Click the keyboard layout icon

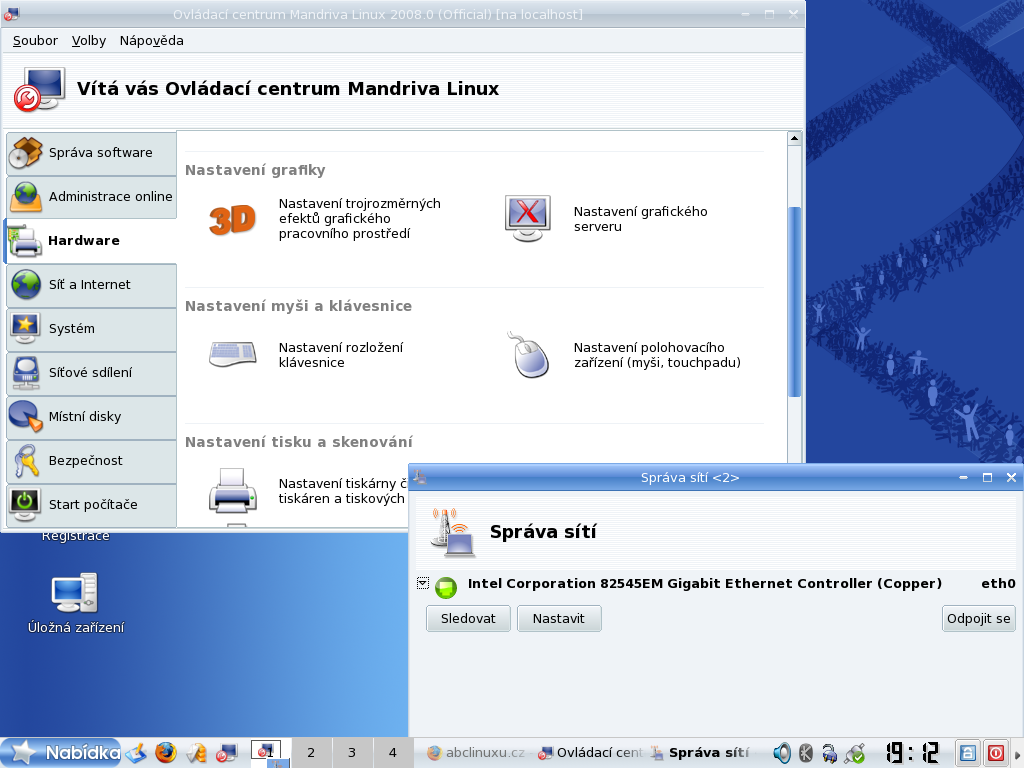(232, 355)
